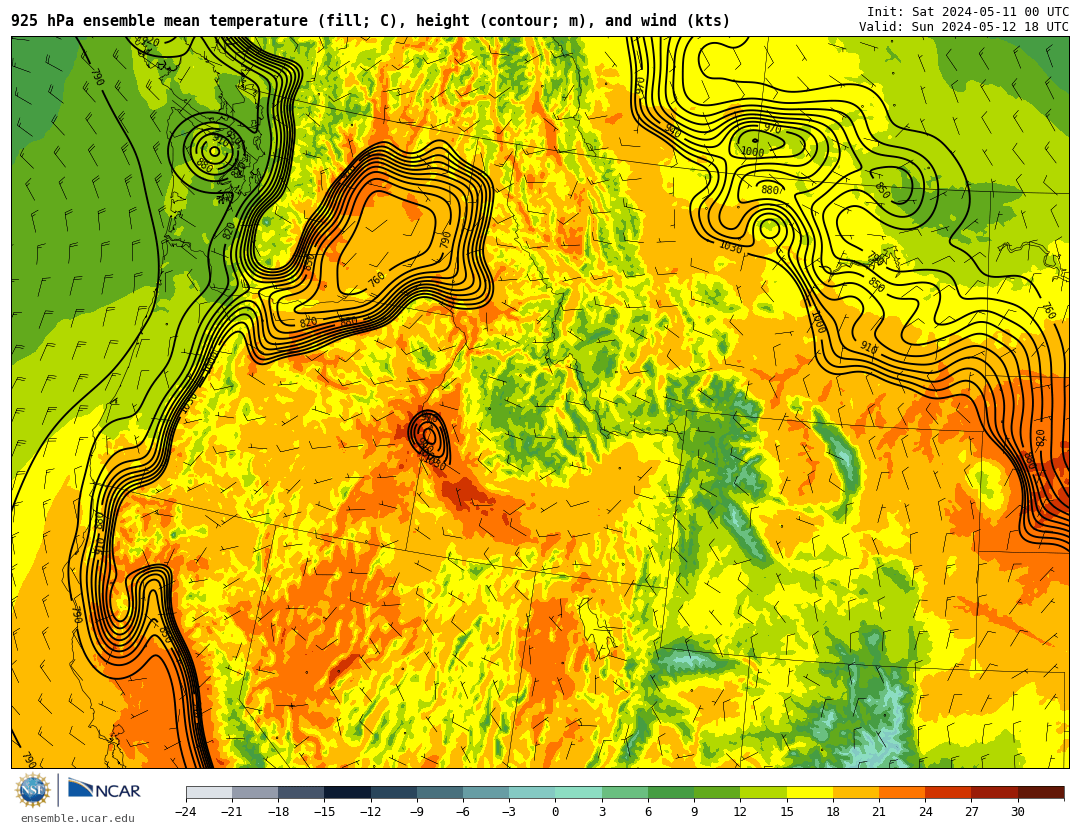Click the 30 colorbar tick label
This screenshot has width=1080, height=831.
1017,812
